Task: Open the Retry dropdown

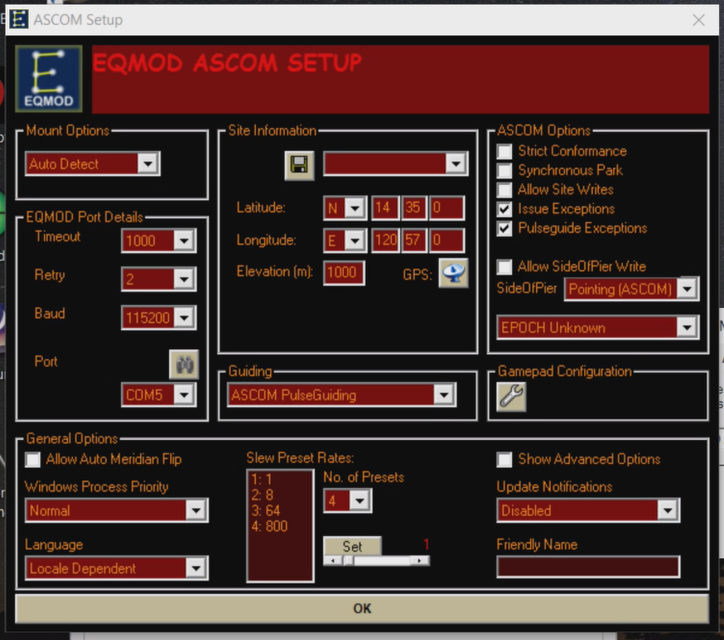Action: pos(184,279)
